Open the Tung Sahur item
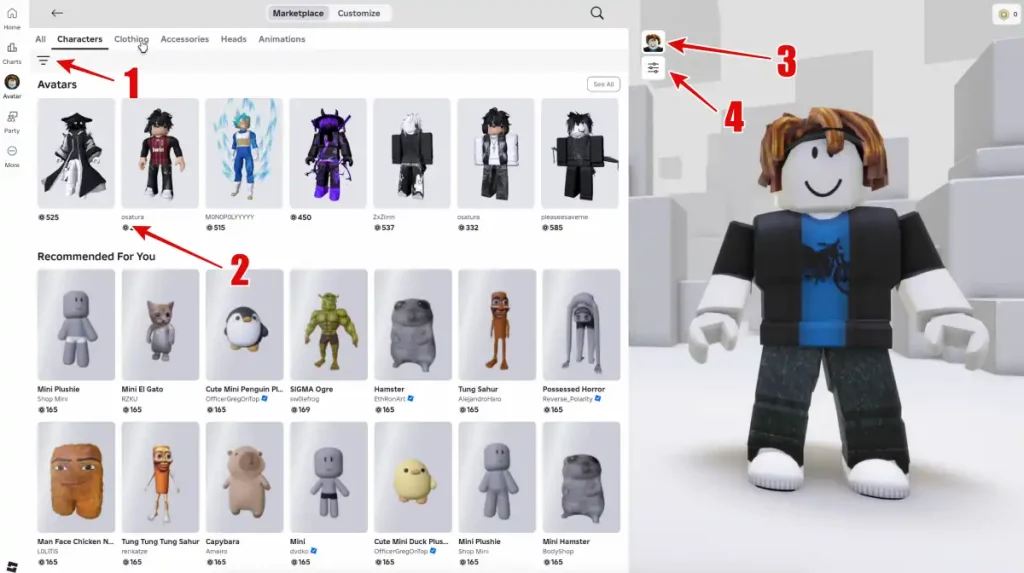 click(x=497, y=325)
